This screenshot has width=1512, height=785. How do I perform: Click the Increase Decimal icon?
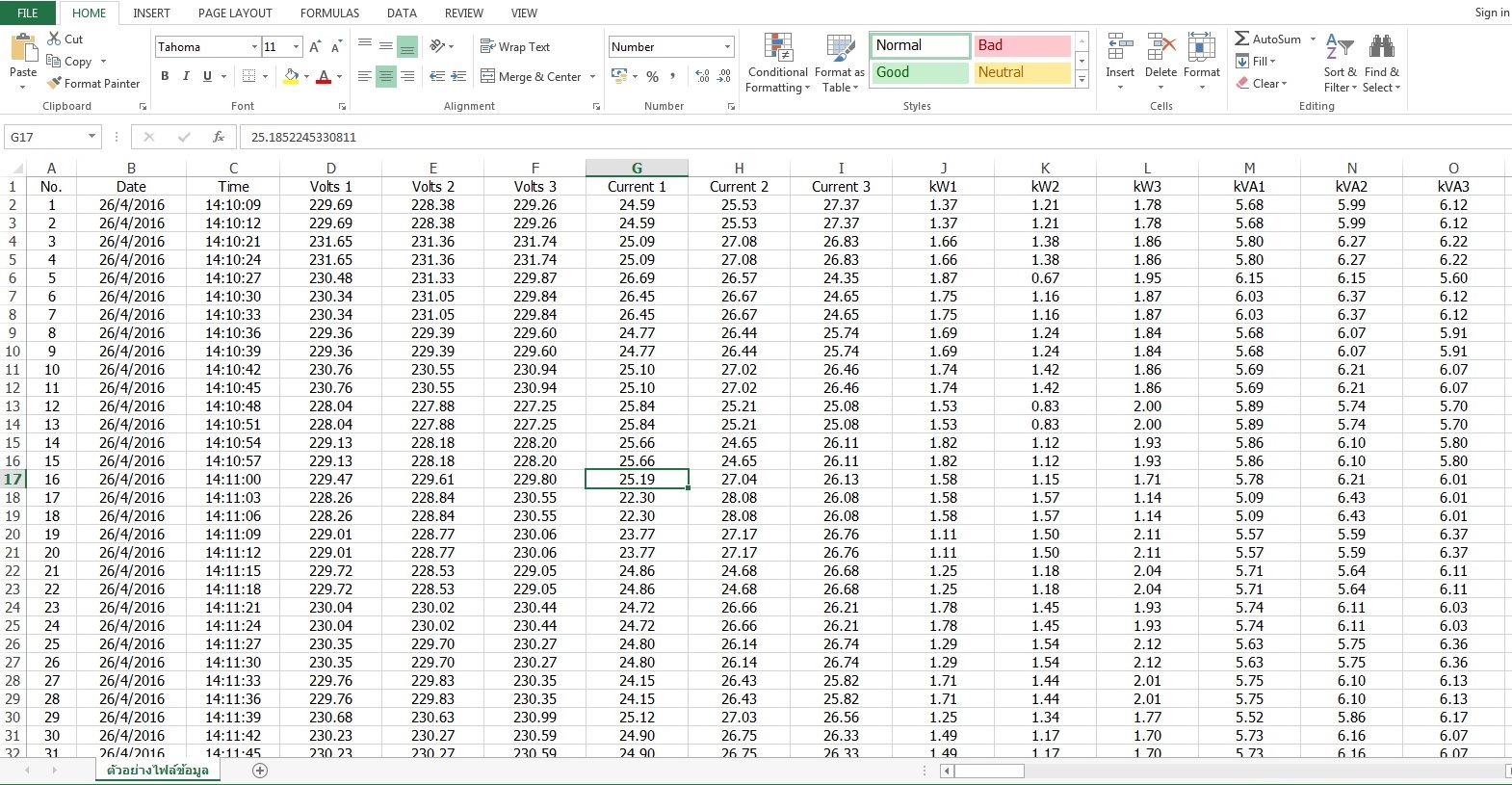(702, 76)
